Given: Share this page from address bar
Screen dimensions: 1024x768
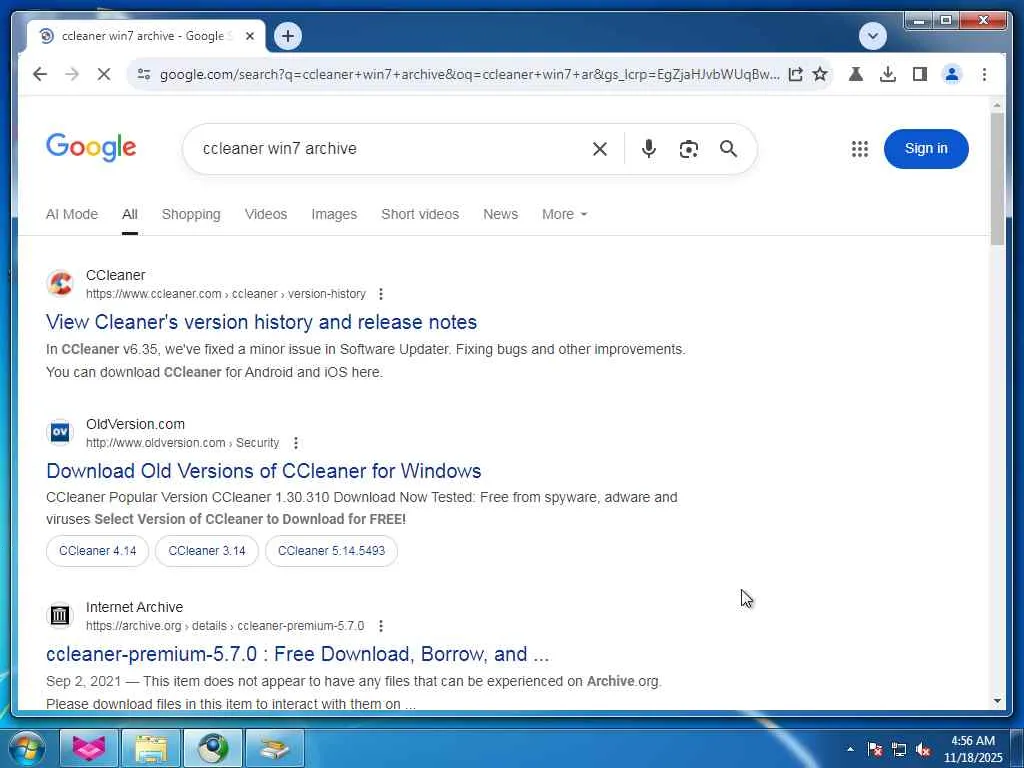Looking at the screenshot, I should (795, 74).
